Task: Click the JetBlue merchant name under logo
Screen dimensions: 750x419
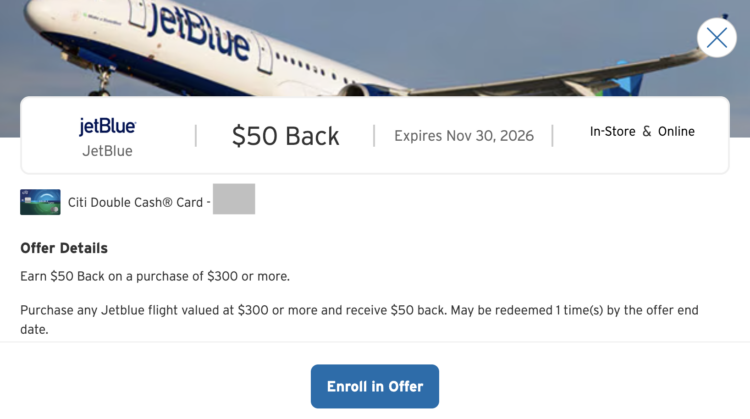Action: (107, 151)
